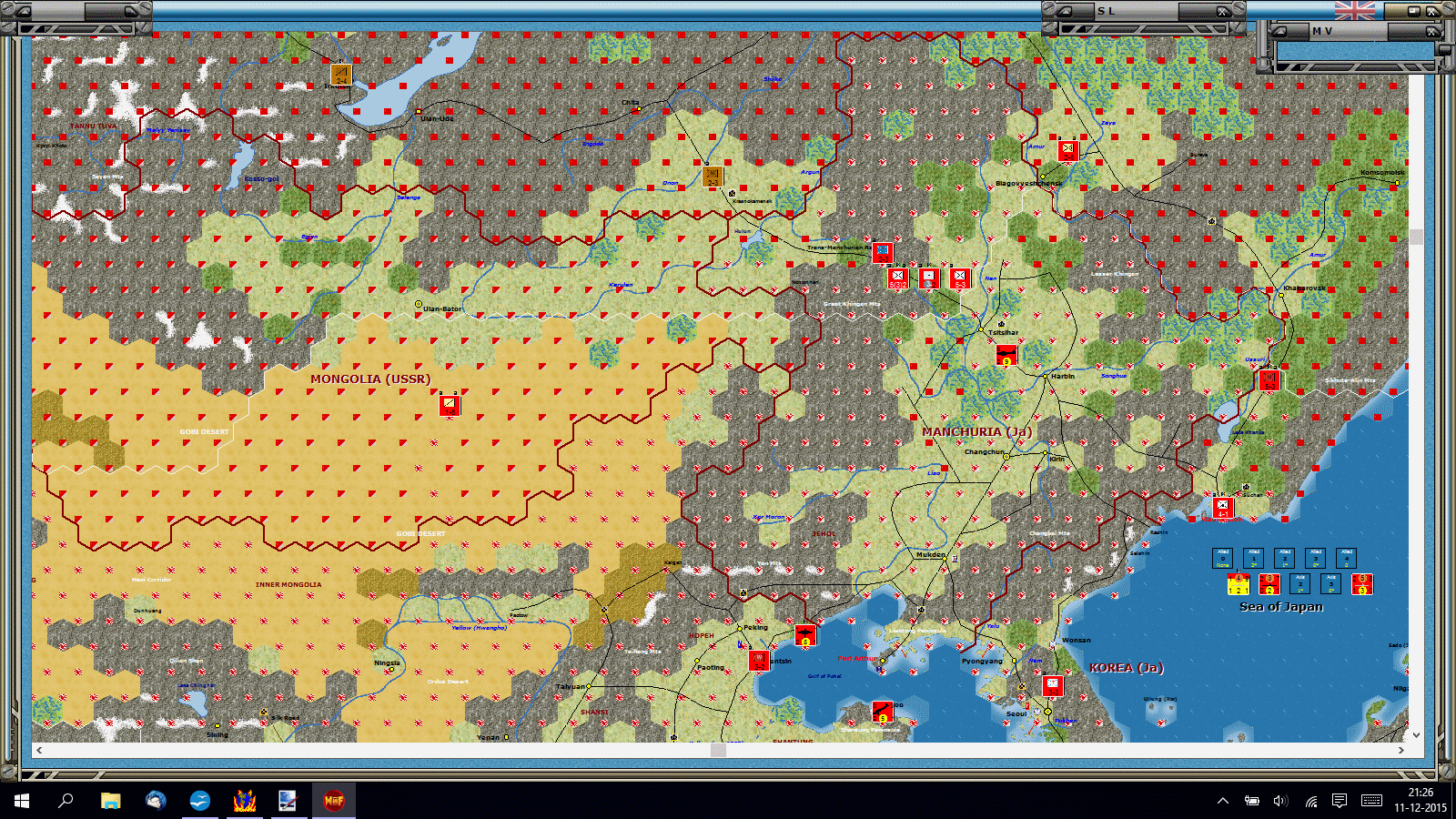This screenshot has height=819, width=1456.
Task: Click the map's horizontal scrollbar thumb
Action: click(x=719, y=750)
